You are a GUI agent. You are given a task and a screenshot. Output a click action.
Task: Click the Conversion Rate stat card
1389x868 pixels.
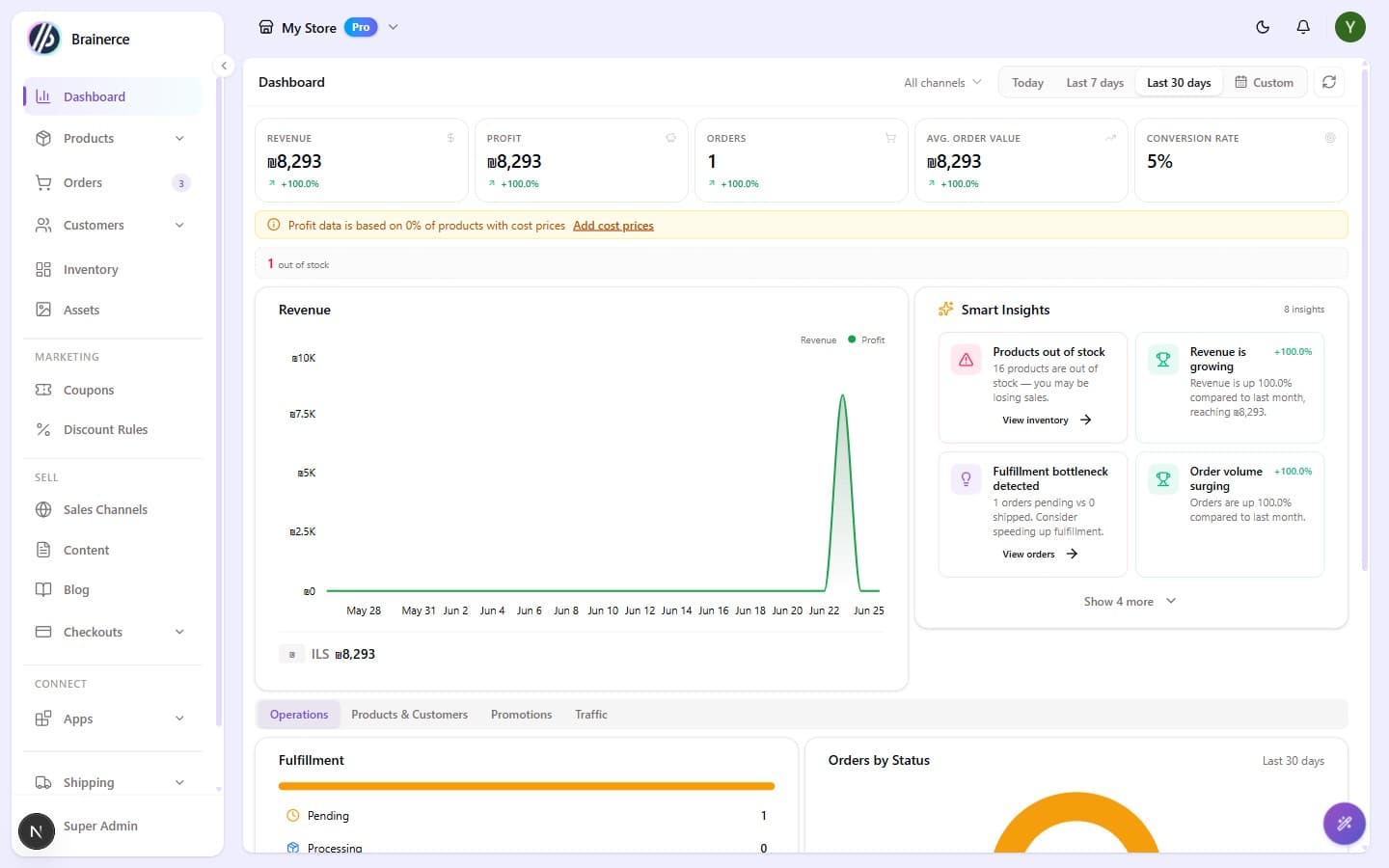click(1241, 160)
